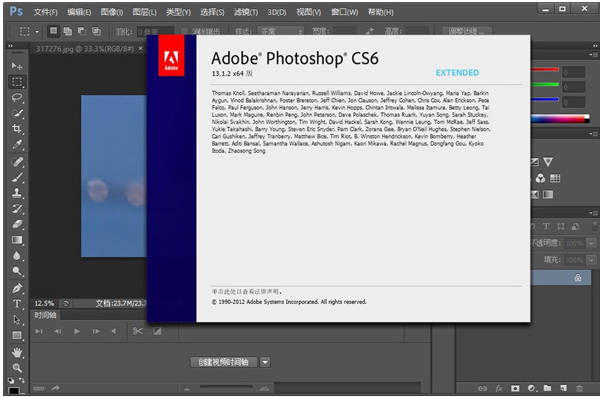Select the Rectangle shape tool
The image size is (600, 397).
pyautogui.click(x=17, y=335)
